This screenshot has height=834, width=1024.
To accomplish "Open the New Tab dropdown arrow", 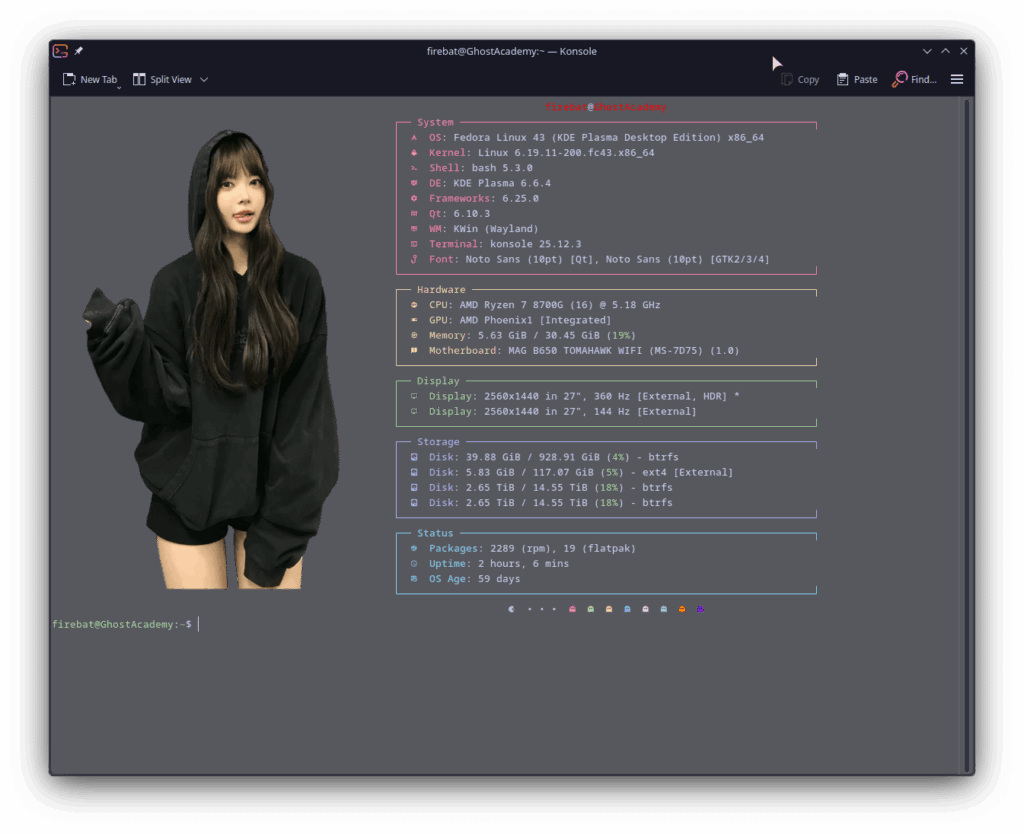I will coord(119,87).
